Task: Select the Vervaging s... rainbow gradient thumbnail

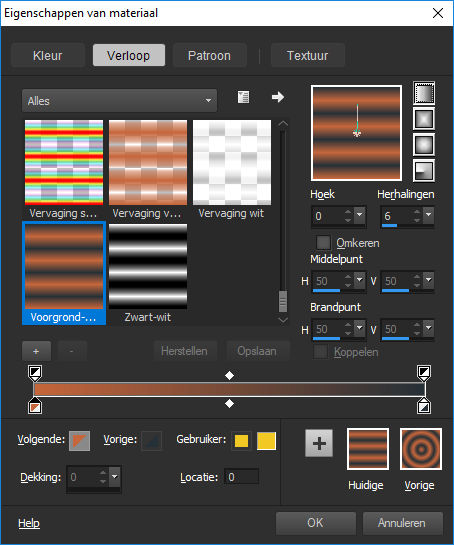Action: click(x=64, y=162)
